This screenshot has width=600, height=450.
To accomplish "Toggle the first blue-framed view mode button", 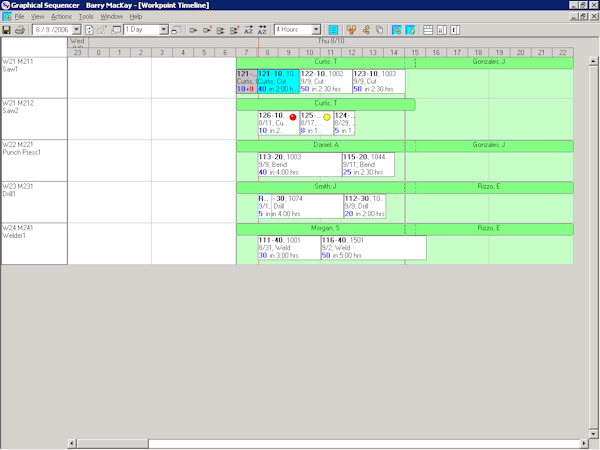I will pos(397,30).
